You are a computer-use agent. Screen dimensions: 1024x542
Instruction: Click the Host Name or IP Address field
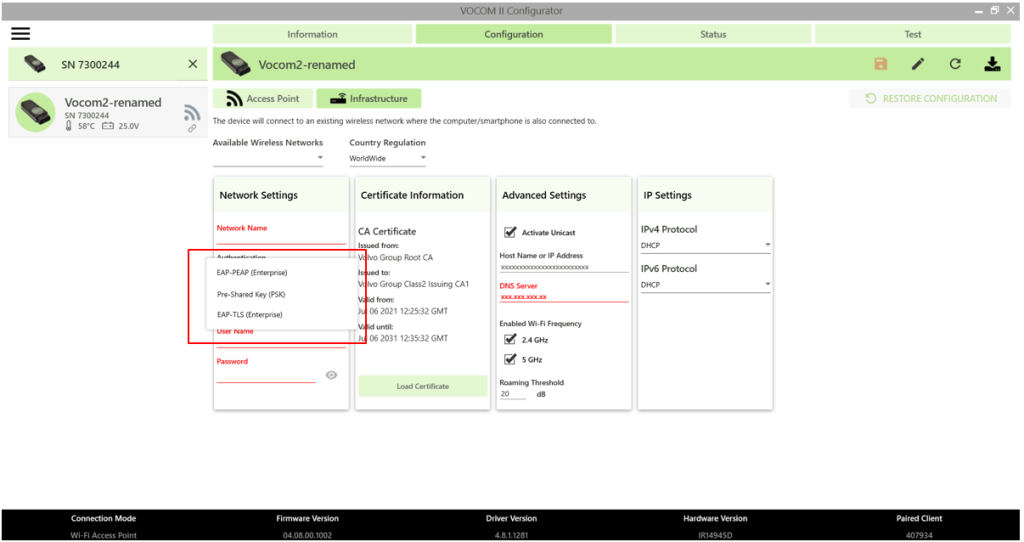pos(564,267)
